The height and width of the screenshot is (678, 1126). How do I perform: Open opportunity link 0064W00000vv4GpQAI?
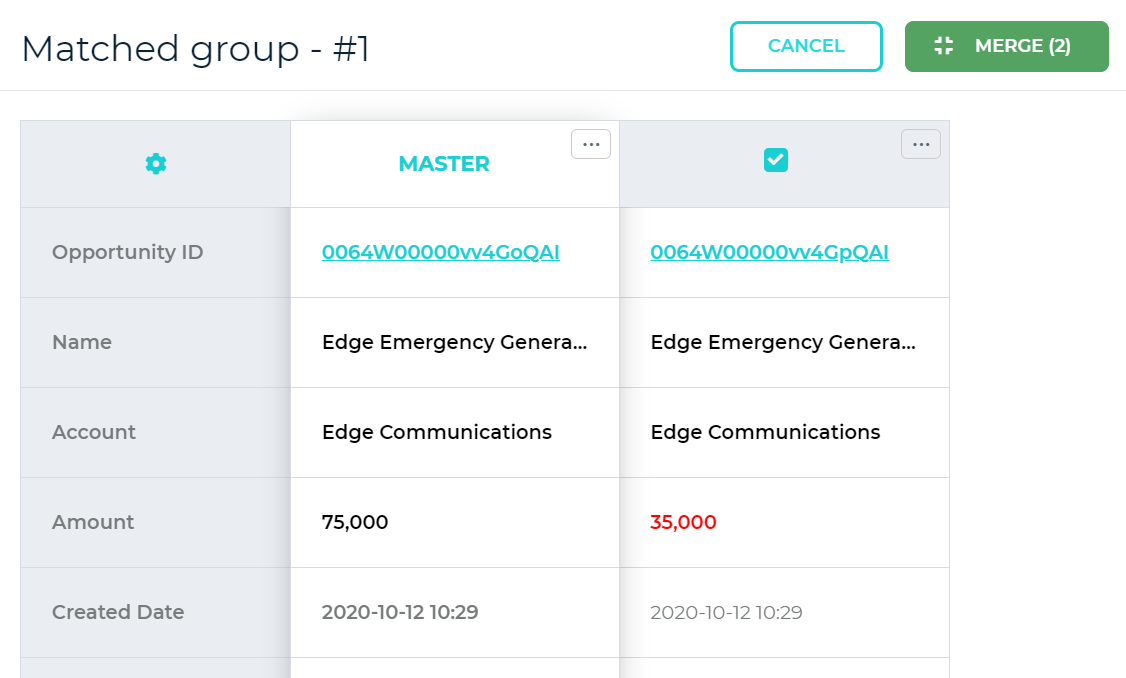[x=769, y=252]
